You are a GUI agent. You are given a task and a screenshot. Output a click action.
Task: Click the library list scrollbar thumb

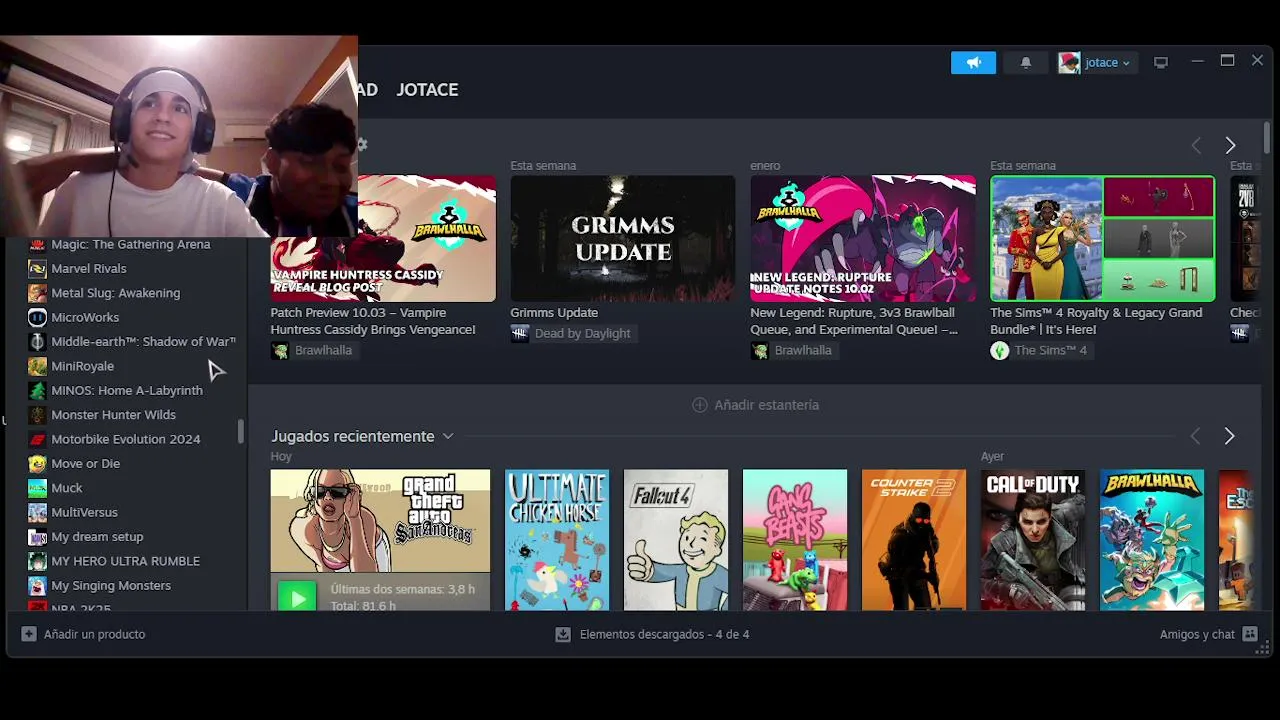click(241, 432)
